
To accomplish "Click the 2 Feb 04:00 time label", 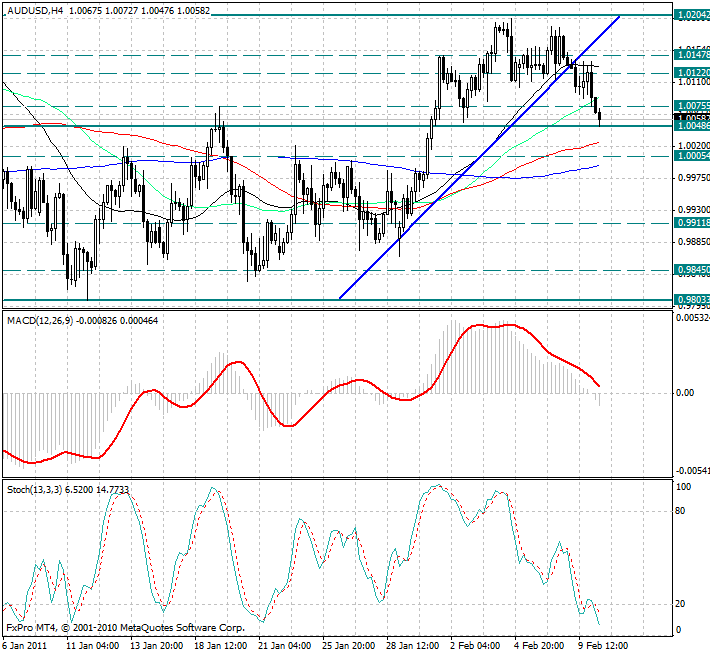I will point(475,645).
